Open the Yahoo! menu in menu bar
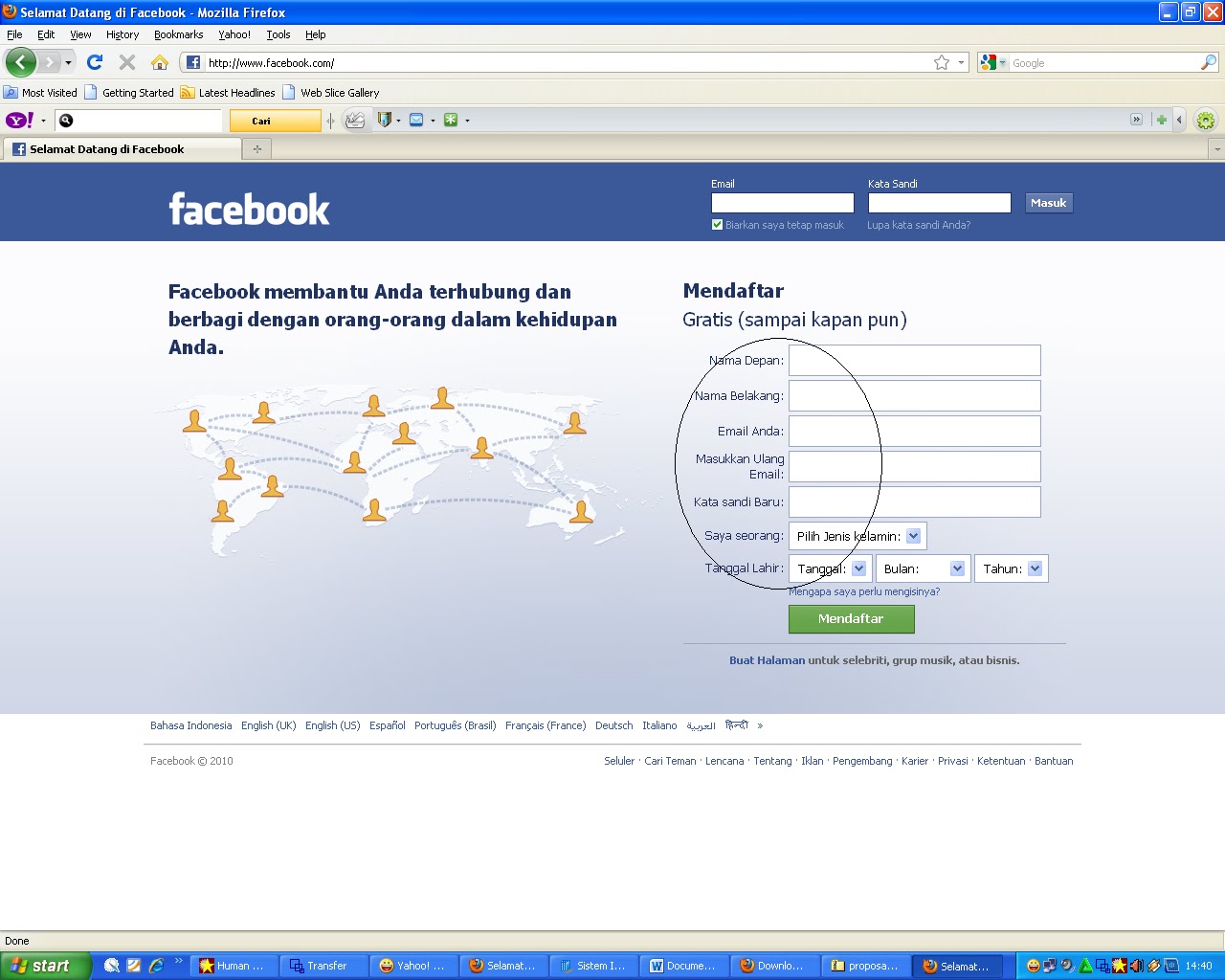 pyautogui.click(x=234, y=34)
